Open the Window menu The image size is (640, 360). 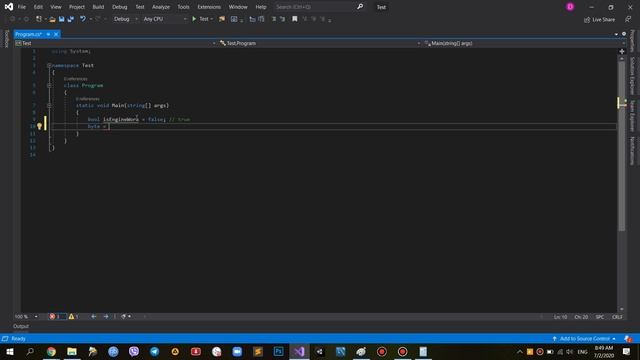tap(238, 7)
